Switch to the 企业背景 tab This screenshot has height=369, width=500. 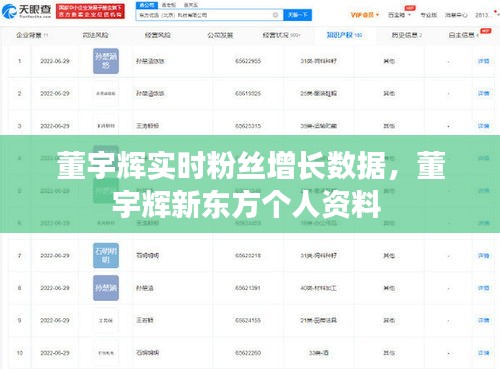32,35
